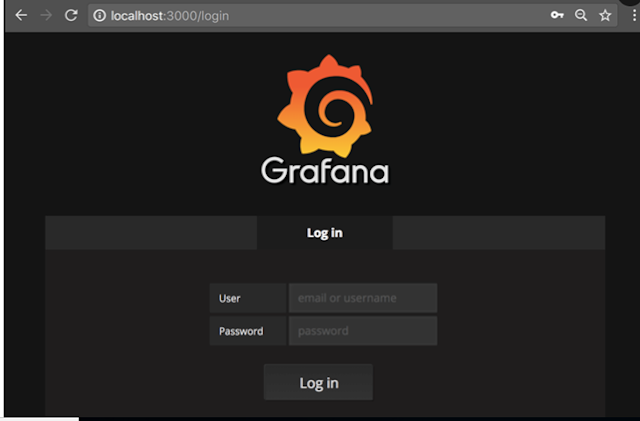Focus the email or username field
Viewport: 640px width, 421px height.
363,298
